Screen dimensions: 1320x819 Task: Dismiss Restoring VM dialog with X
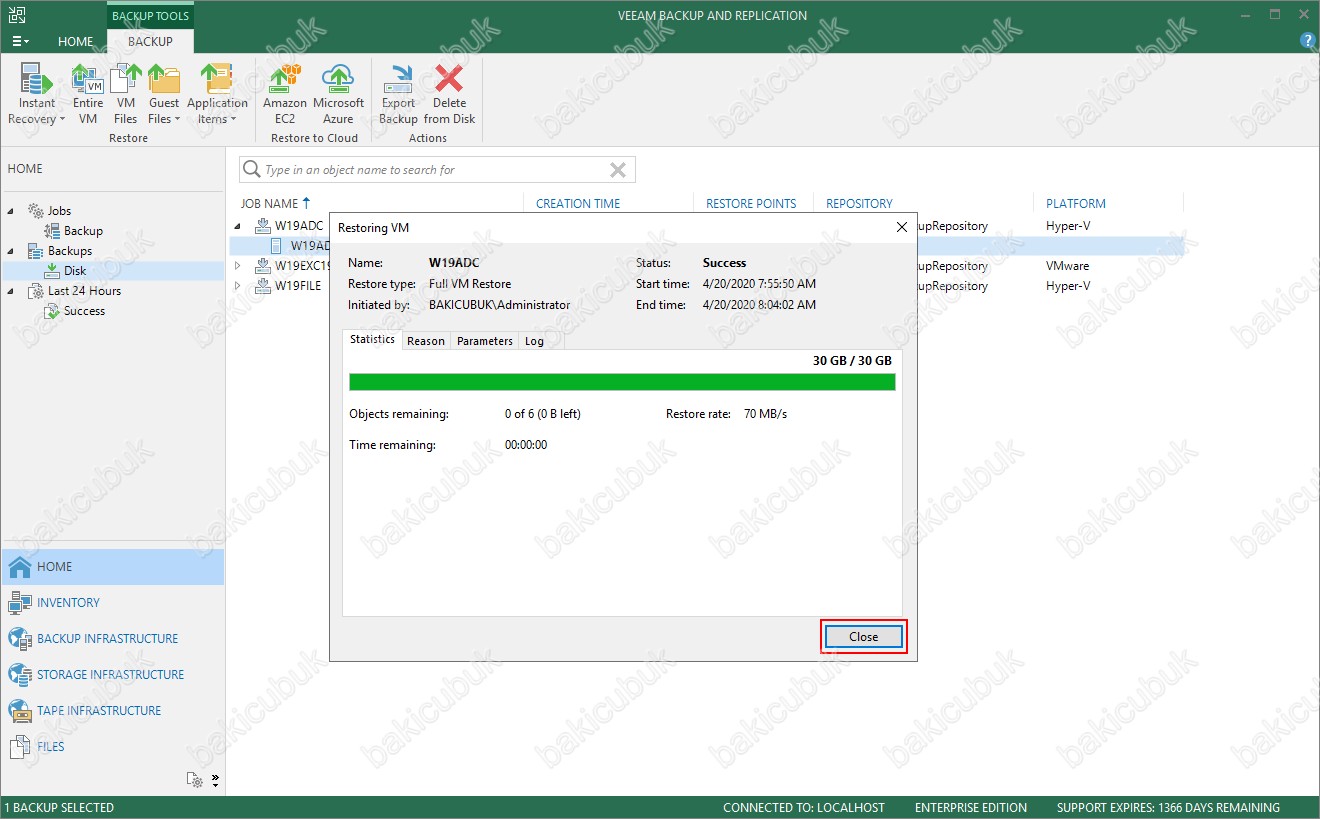pyautogui.click(x=901, y=228)
